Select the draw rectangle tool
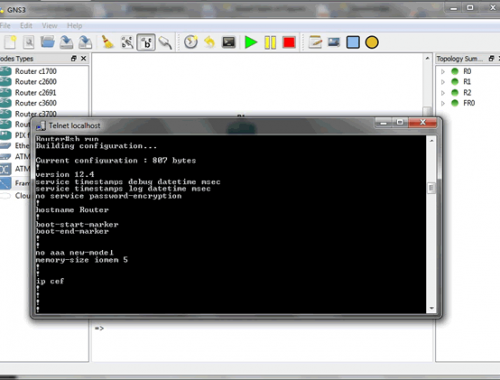500x380 pixels. pyautogui.click(x=353, y=42)
